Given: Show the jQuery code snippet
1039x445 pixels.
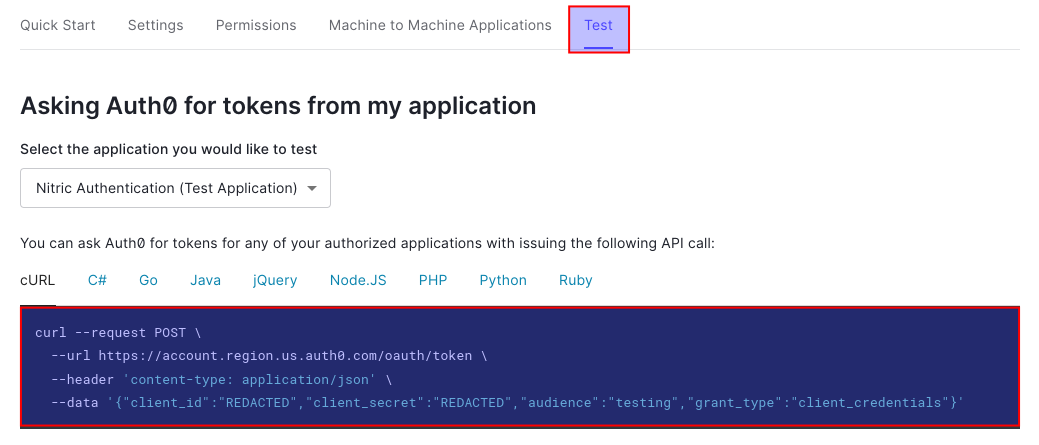Looking at the screenshot, I should tap(275, 280).
